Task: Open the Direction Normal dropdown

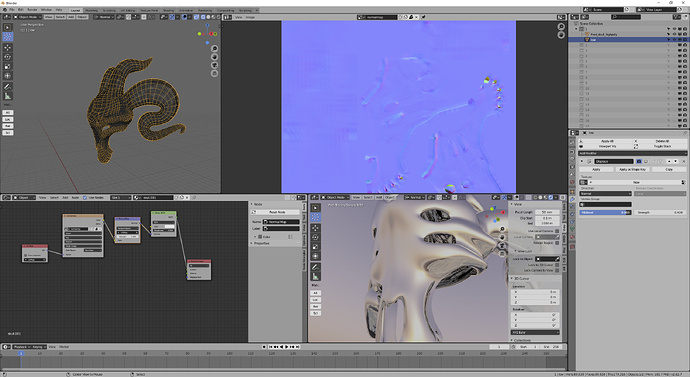Action: [606, 194]
